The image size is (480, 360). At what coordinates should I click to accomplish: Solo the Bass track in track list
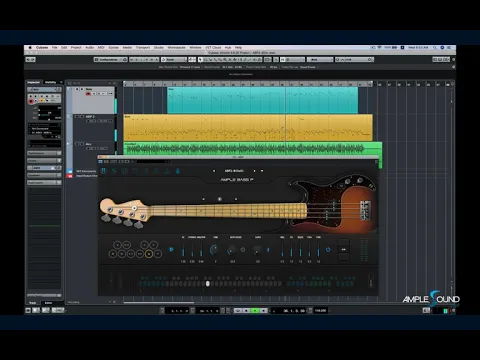coord(82,89)
